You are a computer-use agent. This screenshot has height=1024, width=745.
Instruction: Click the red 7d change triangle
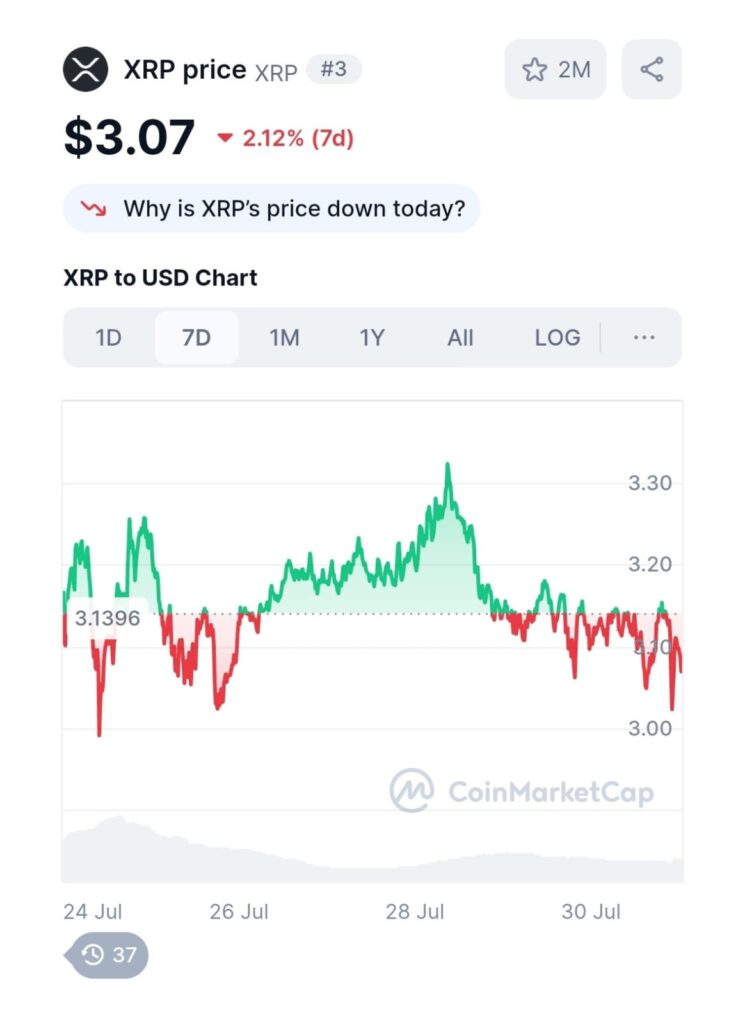pyautogui.click(x=225, y=139)
